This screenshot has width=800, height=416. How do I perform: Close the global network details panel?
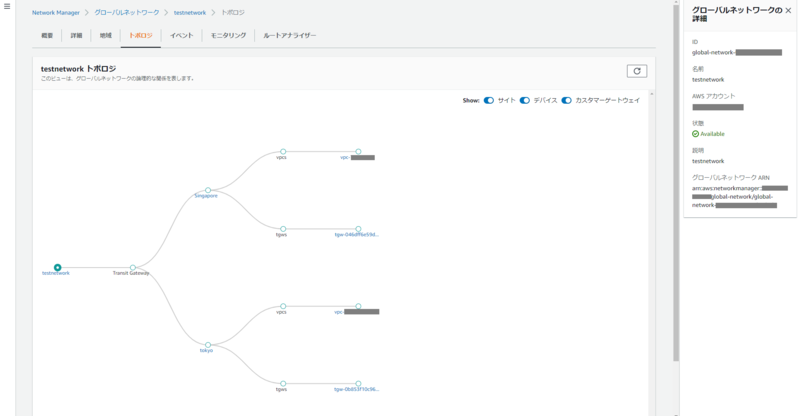(788, 10)
